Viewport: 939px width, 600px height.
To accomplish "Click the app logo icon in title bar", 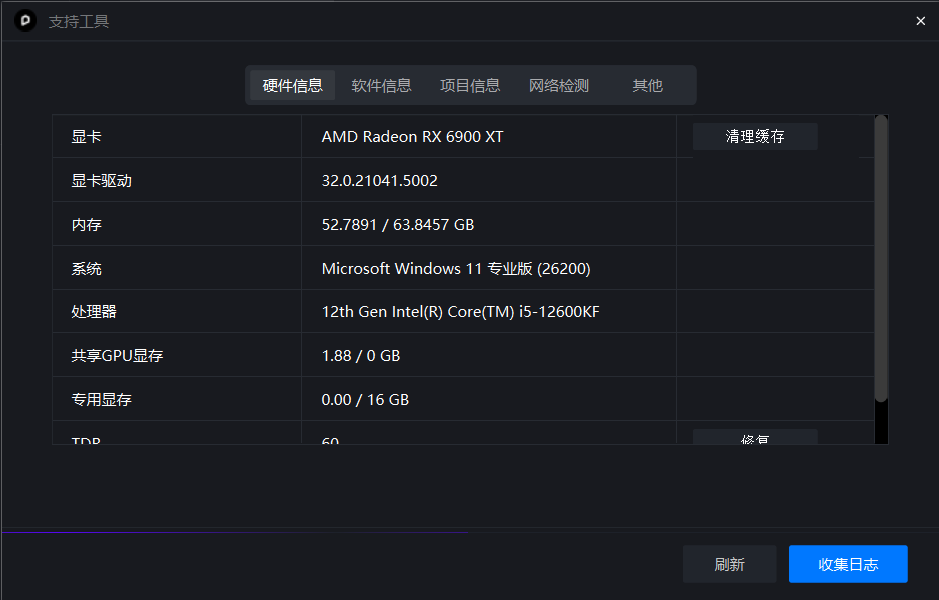I will 25,21.
